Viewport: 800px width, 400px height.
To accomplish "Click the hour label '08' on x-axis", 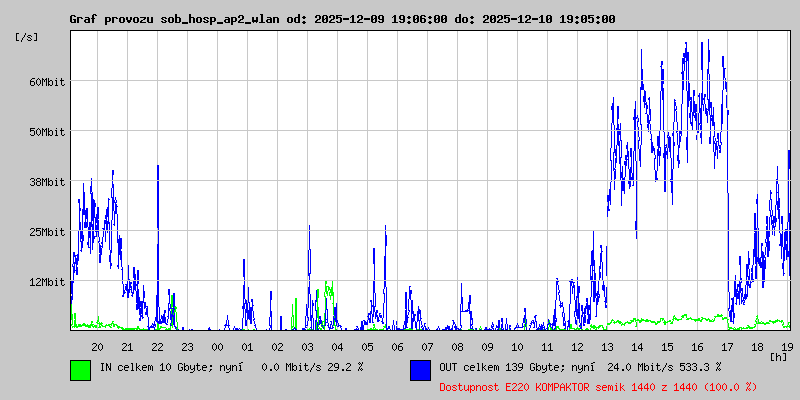I will pos(457,347).
